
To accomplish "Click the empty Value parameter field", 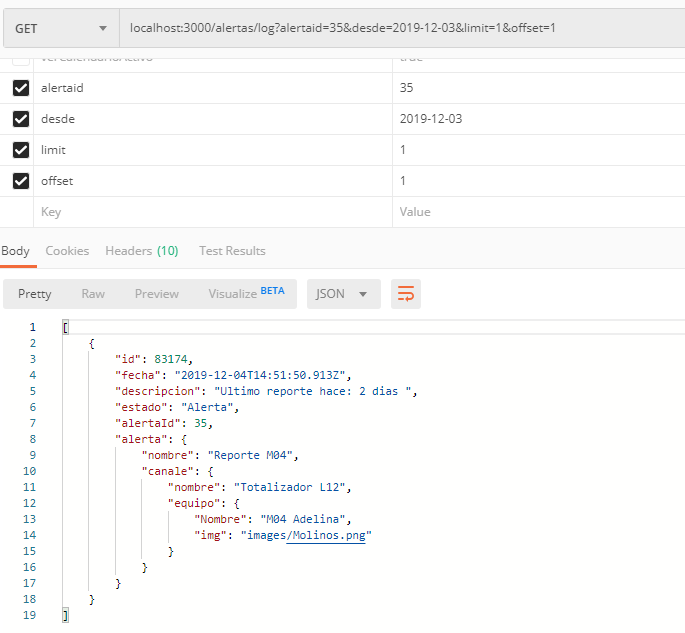I will [x=535, y=212].
